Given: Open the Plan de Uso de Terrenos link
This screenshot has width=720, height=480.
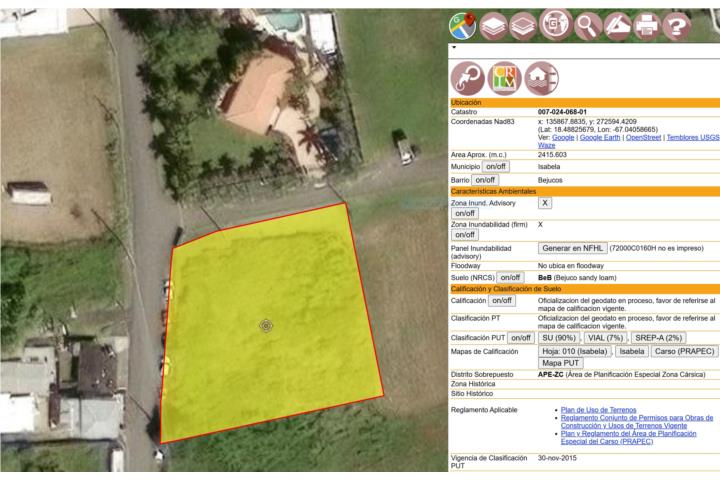Looking at the screenshot, I should point(599,410).
